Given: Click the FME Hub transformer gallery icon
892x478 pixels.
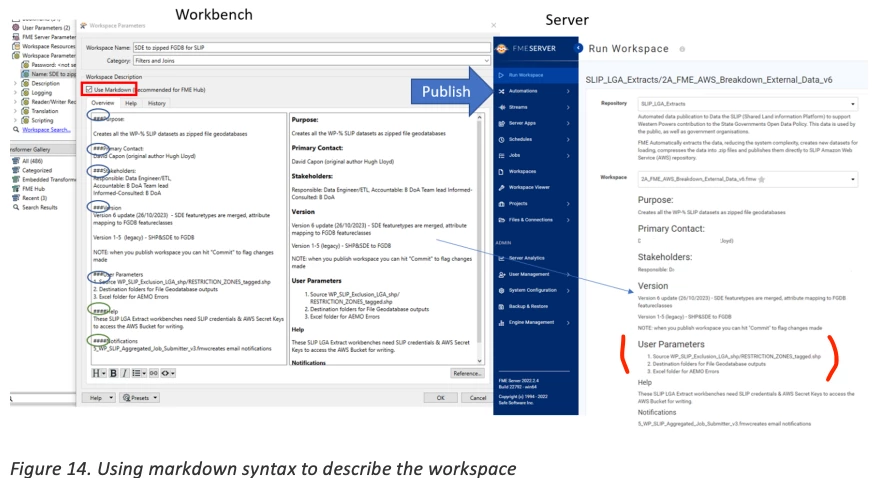Looking at the screenshot, I should [16, 188].
